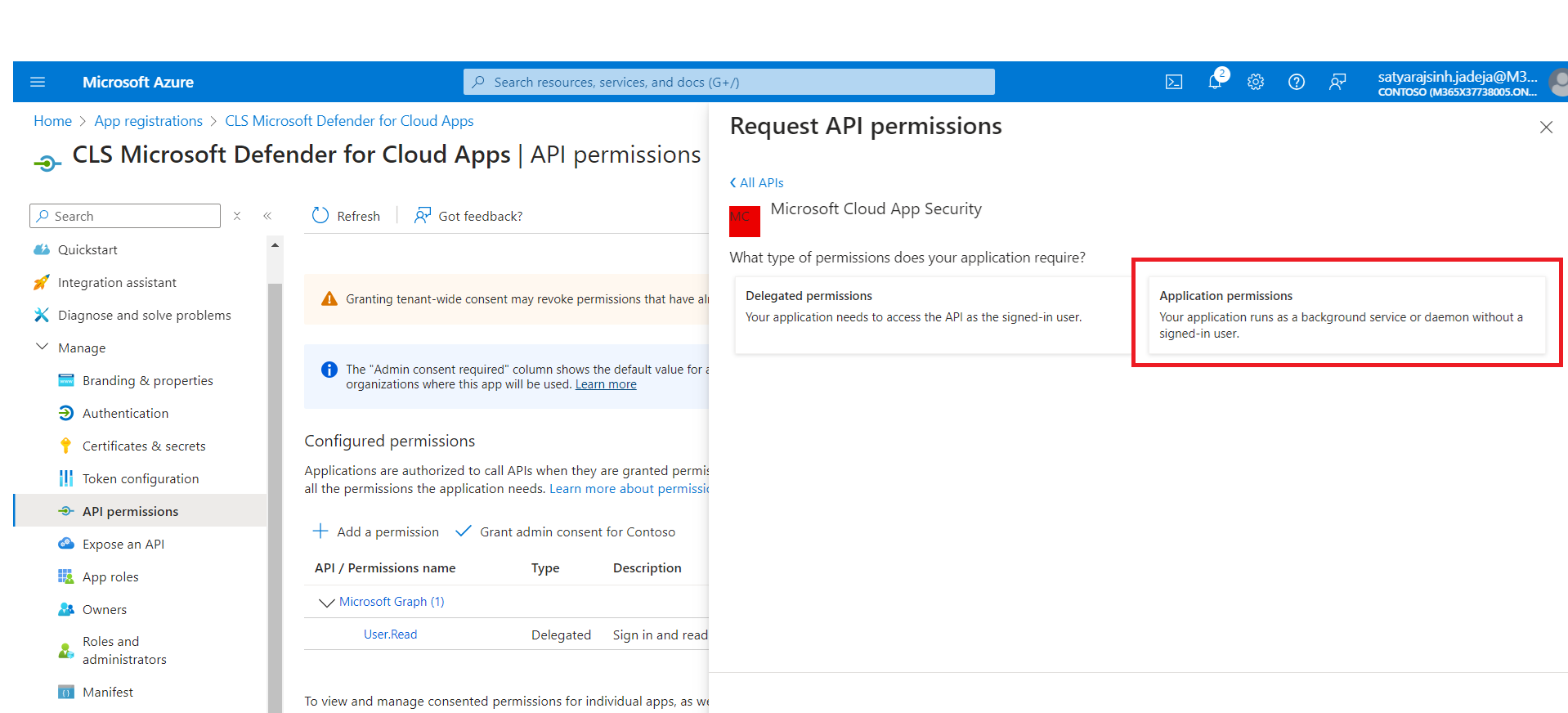Select Token configuration
This screenshot has width=1568, height=713.
click(x=141, y=478)
